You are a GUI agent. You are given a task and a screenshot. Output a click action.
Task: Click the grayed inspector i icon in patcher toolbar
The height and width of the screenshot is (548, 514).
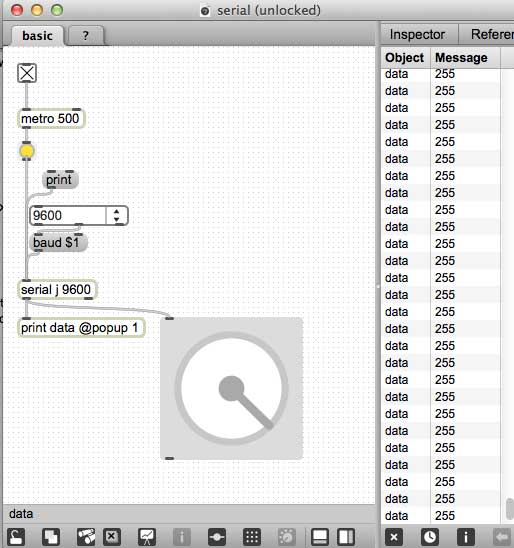coord(182,536)
